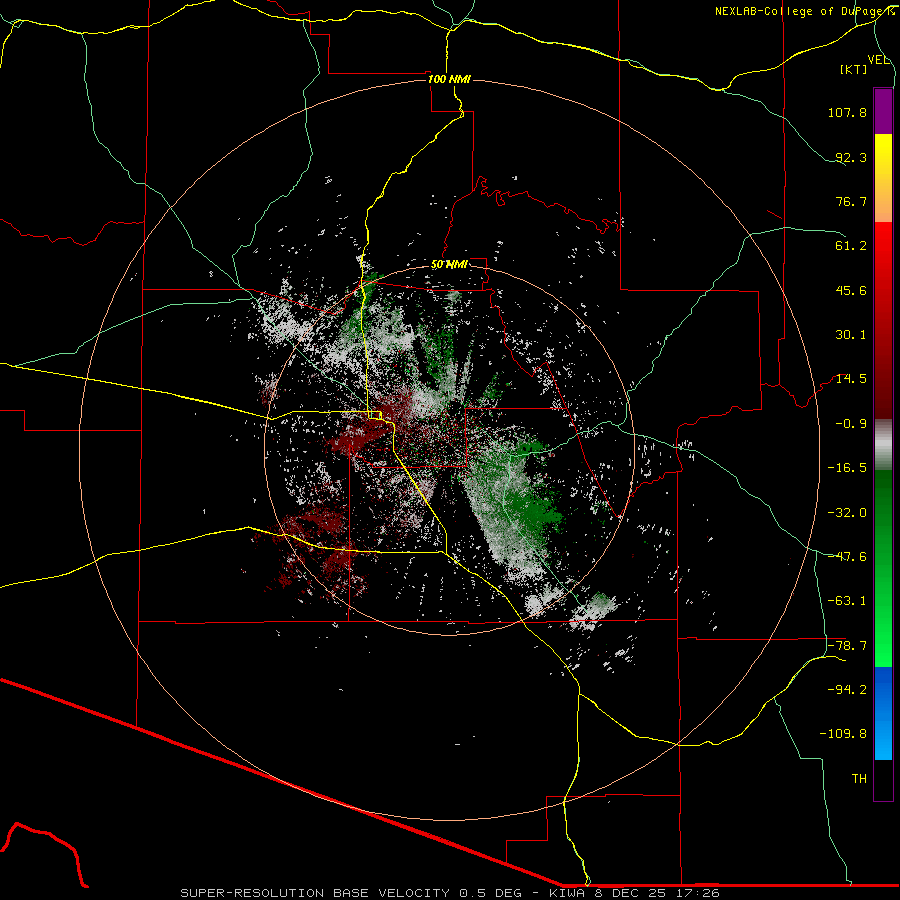Click the "100 NMI" range ring label

tap(449, 79)
